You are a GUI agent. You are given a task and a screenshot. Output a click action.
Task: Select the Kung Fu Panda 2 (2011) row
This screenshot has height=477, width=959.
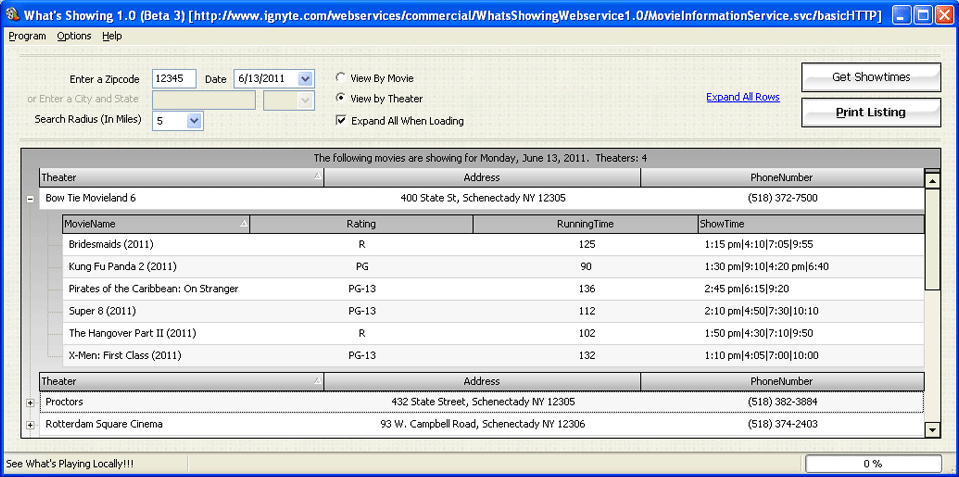pos(493,267)
